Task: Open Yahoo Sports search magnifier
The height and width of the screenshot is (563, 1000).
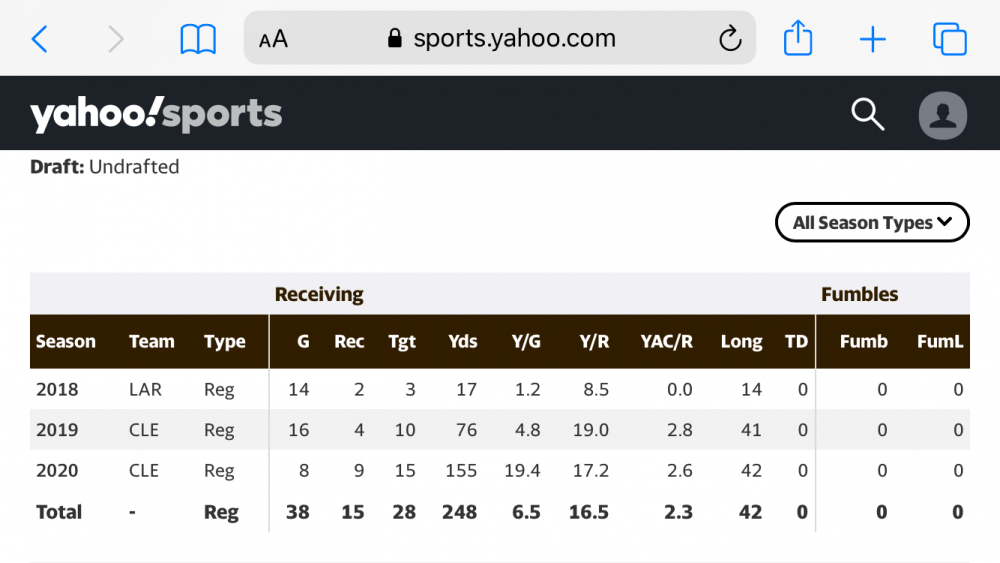Action: coord(867,115)
